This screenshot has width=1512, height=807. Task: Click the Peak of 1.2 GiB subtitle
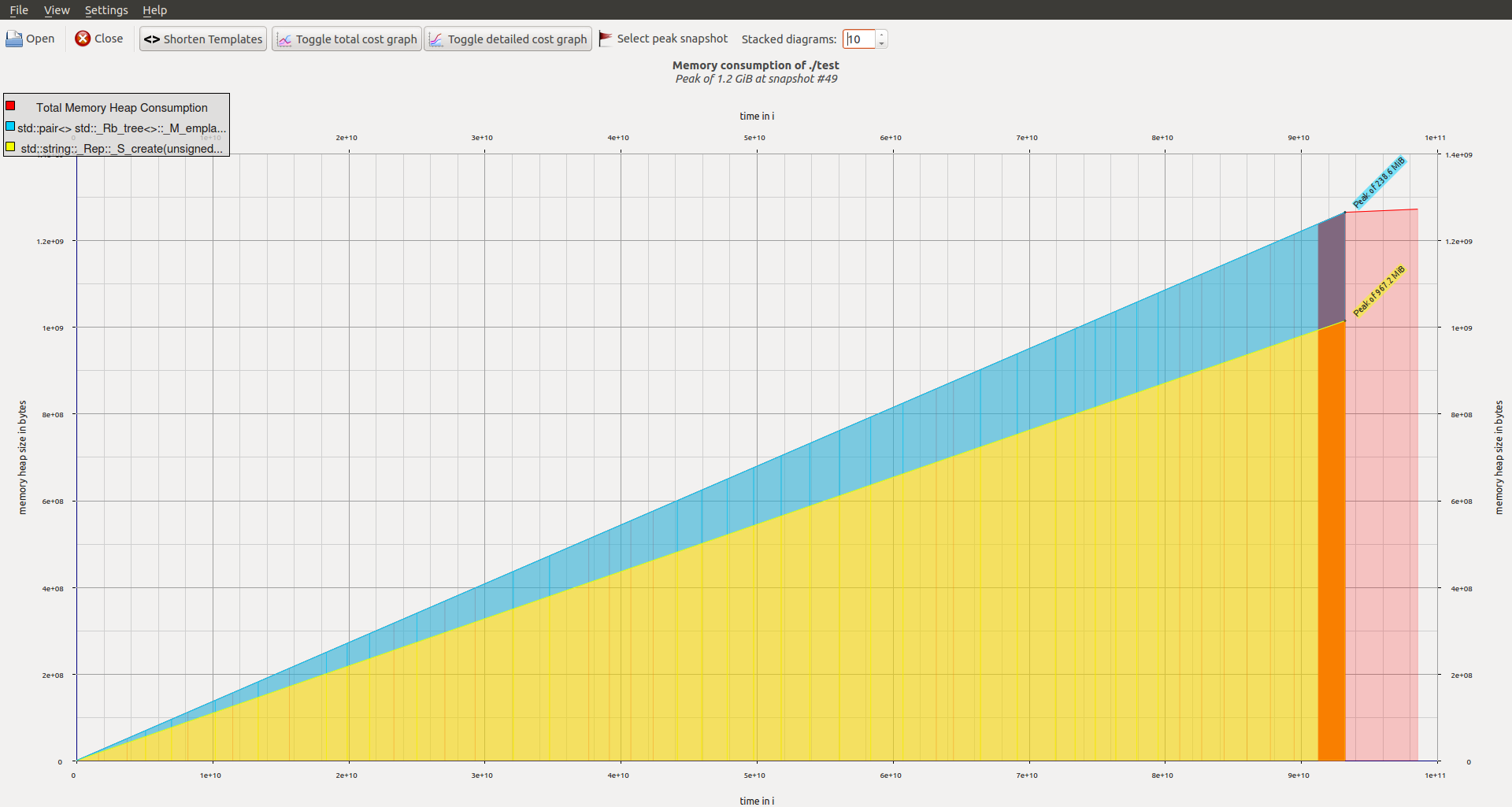[756, 79]
